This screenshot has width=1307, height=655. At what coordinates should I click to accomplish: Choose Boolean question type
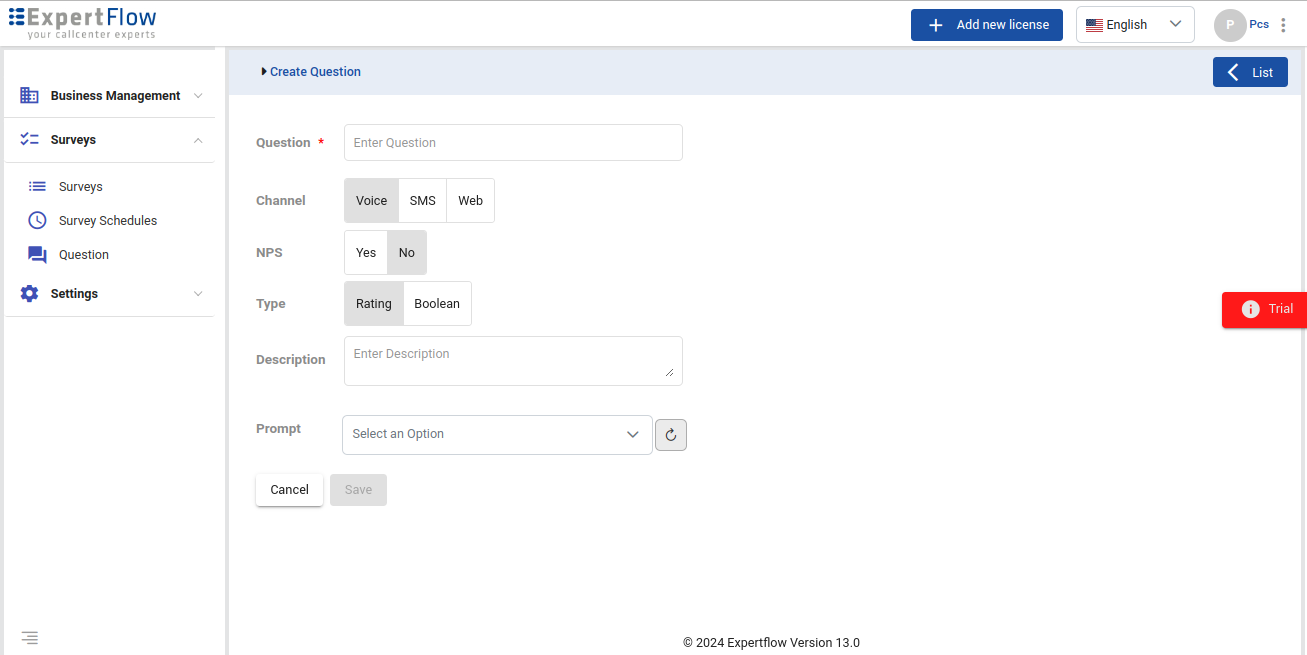click(437, 304)
